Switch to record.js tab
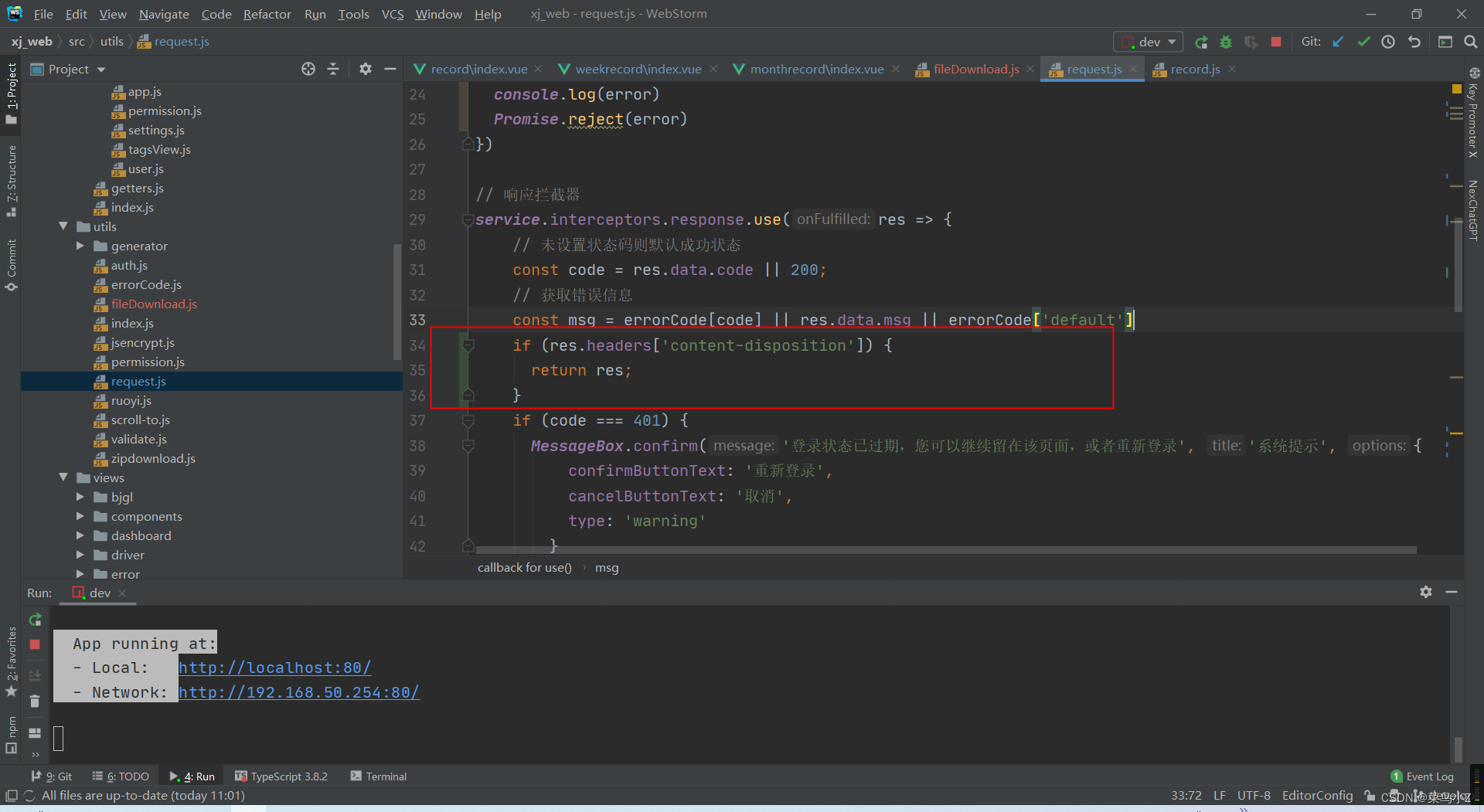The image size is (1484, 812). [x=1194, y=69]
